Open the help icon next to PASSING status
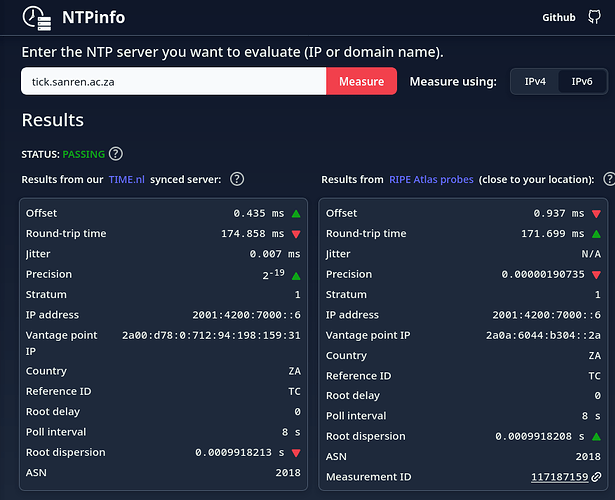 [x=116, y=154]
